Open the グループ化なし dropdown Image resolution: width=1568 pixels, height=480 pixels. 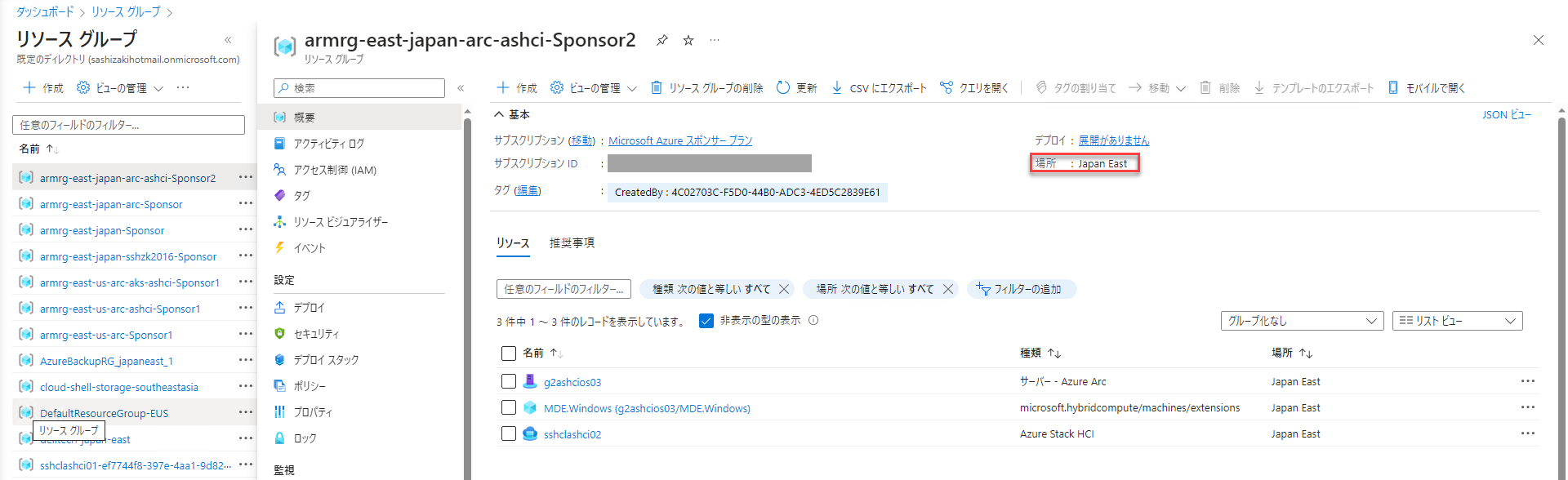point(1303,321)
